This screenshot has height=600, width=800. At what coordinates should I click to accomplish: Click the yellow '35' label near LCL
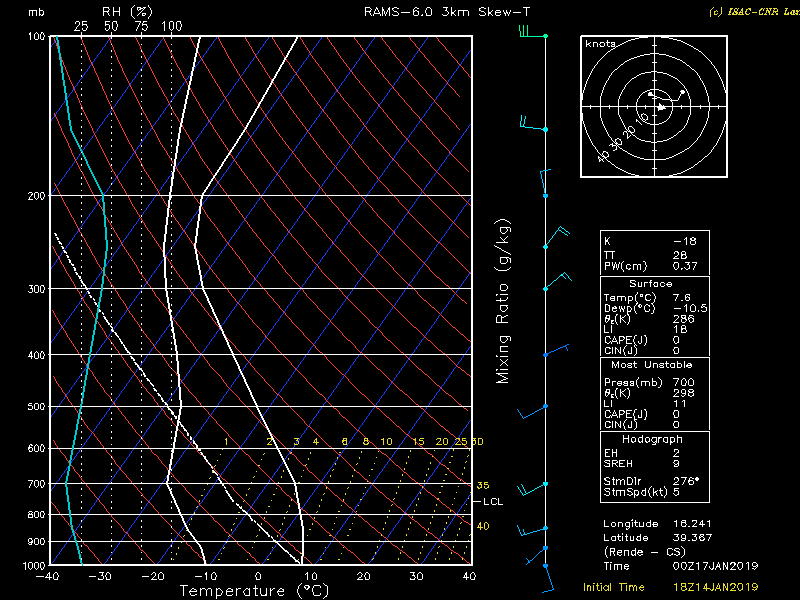pos(483,486)
